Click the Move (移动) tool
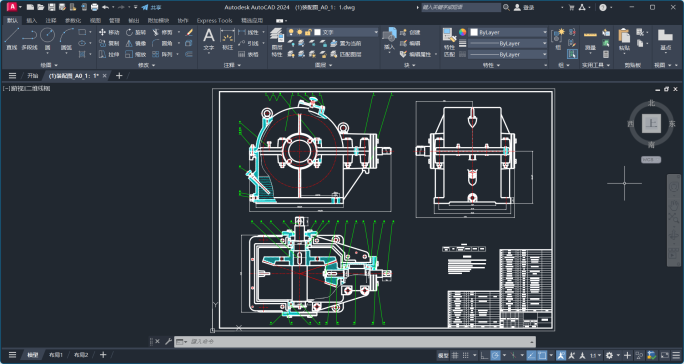684x364 pixels. coord(109,32)
